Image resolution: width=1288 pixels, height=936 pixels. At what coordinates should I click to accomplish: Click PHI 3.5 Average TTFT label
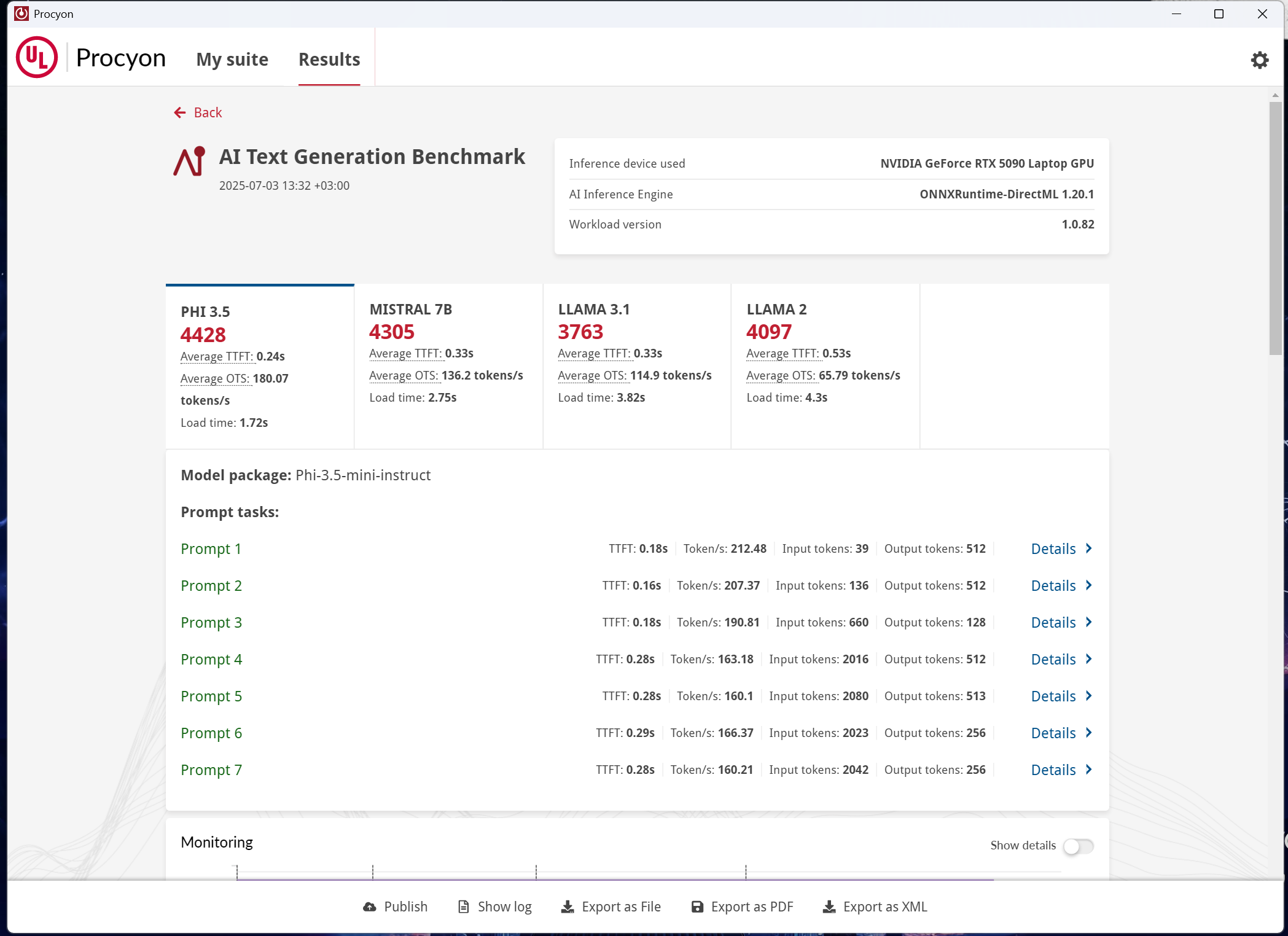pos(217,357)
